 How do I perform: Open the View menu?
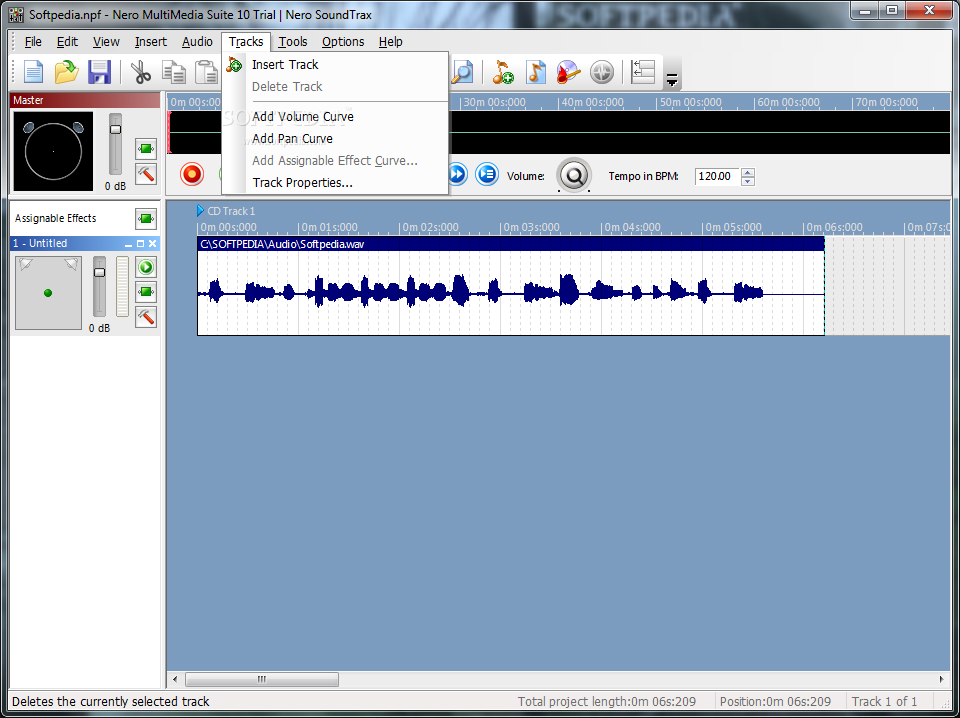pyautogui.click(x=106, y=42)
